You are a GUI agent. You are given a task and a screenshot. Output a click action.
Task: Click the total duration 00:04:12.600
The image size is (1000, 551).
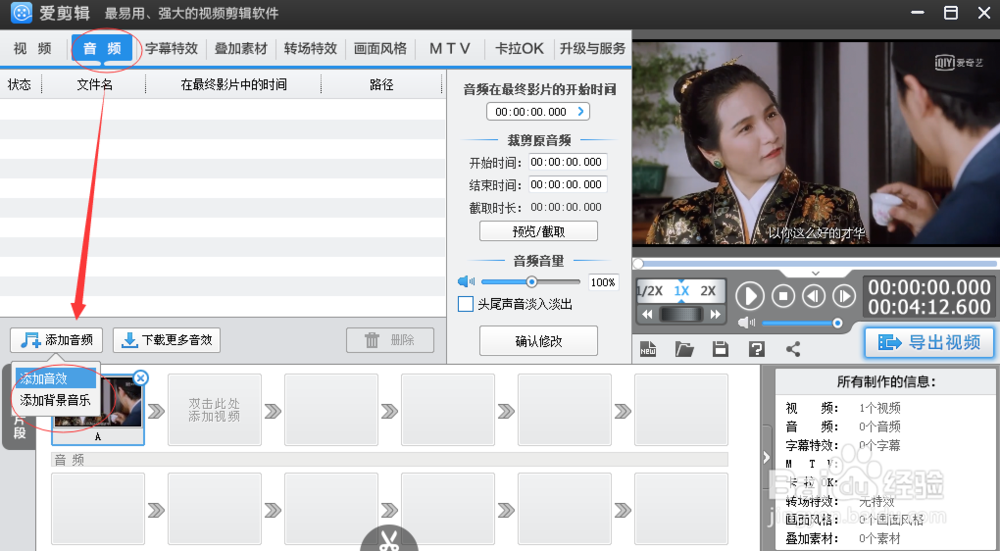(x=929, y=307)
